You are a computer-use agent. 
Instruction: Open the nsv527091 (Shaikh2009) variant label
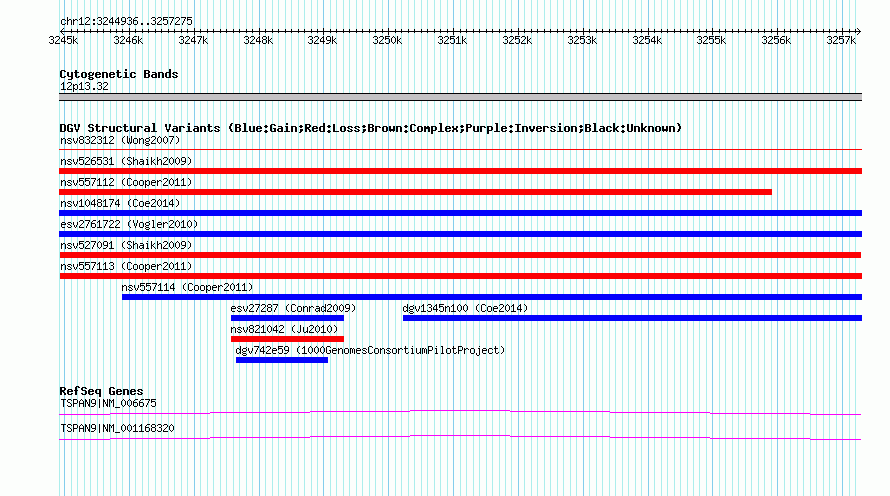tap(126, 245)
